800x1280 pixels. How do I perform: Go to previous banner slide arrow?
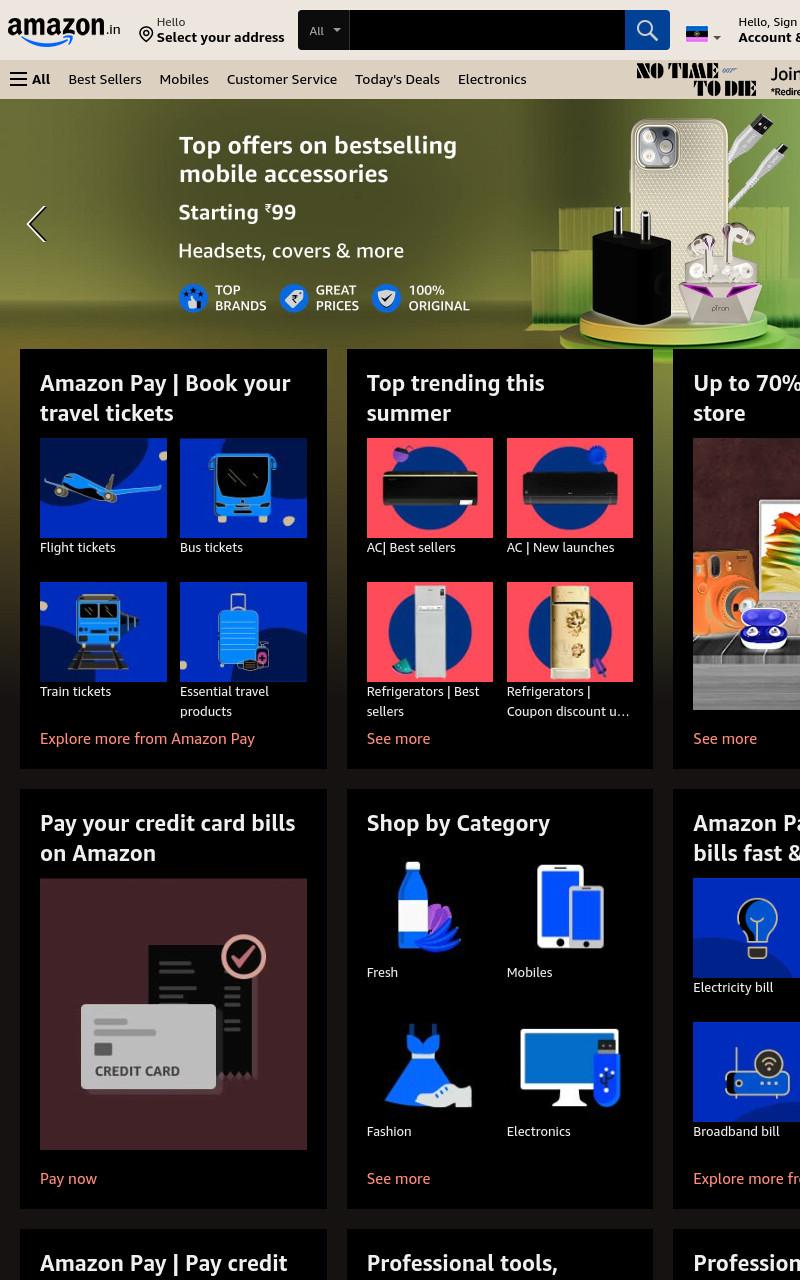[x=36, y=224]
